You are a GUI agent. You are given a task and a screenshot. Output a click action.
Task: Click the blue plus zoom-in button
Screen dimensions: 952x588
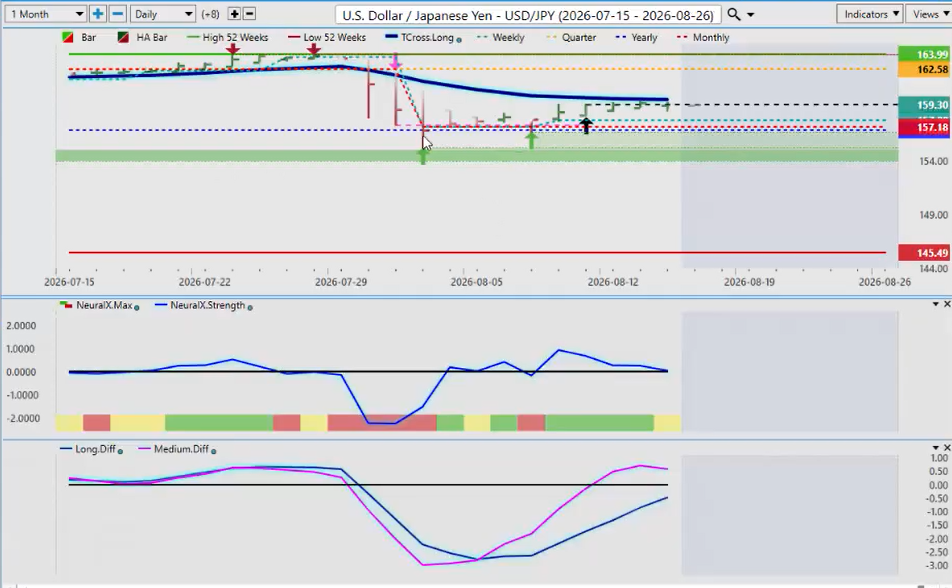98,14
